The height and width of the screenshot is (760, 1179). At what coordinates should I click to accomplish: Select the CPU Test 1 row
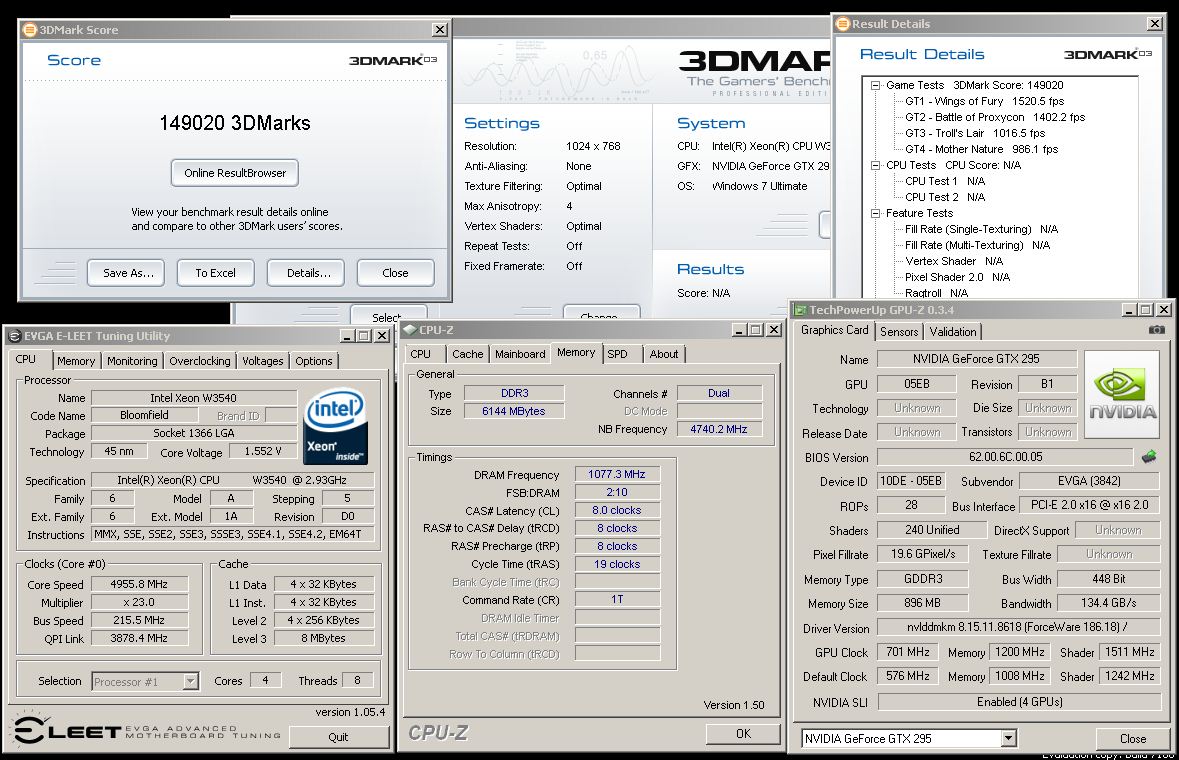944,181
